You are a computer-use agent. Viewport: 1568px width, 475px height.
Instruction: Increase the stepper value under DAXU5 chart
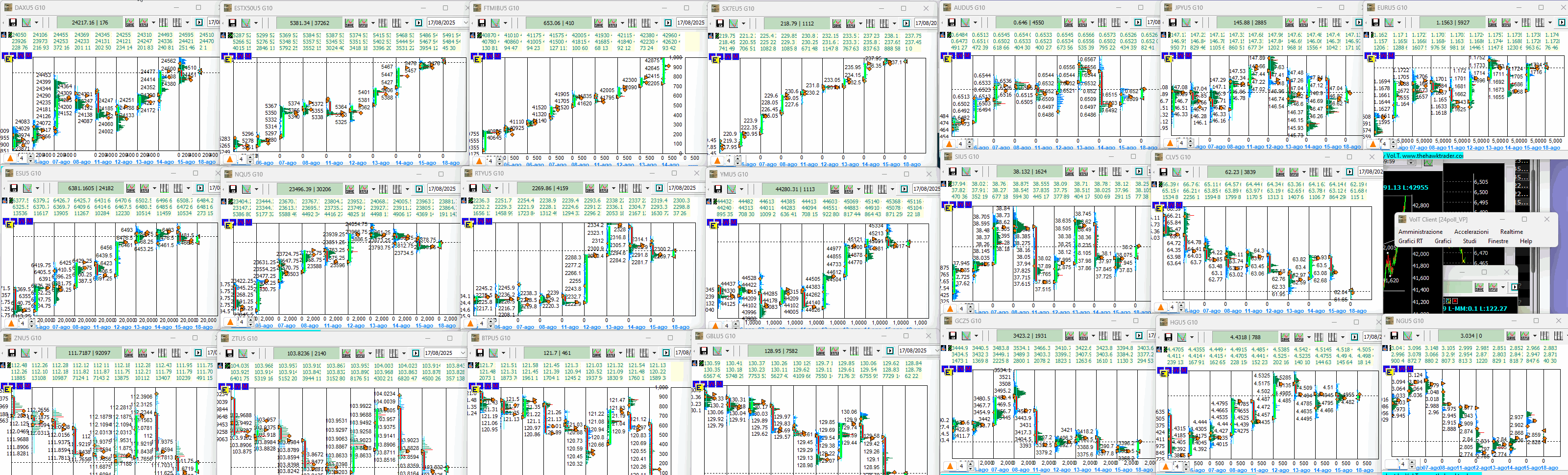click(30, 155)
